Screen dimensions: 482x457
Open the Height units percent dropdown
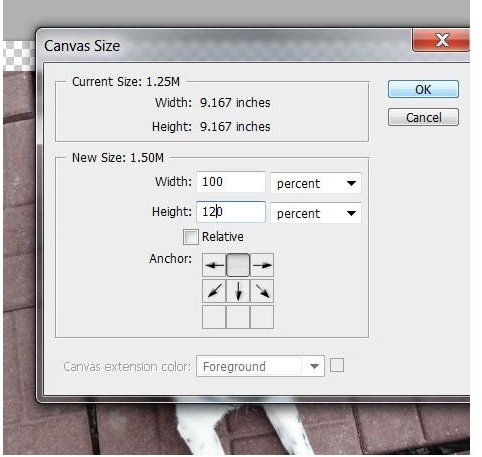pyautogui.click(x=316, y=213)
